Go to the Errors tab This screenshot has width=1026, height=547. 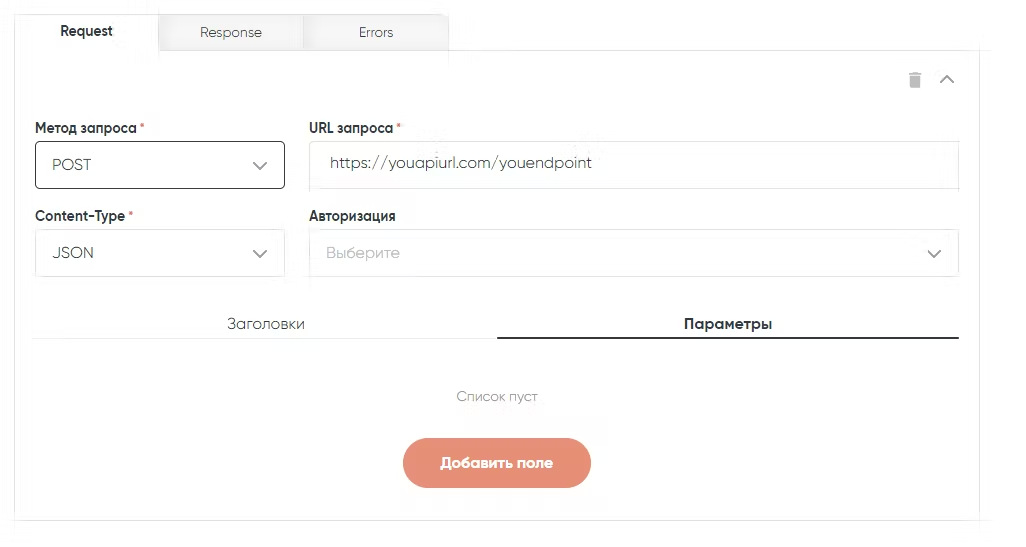[376, 32]
